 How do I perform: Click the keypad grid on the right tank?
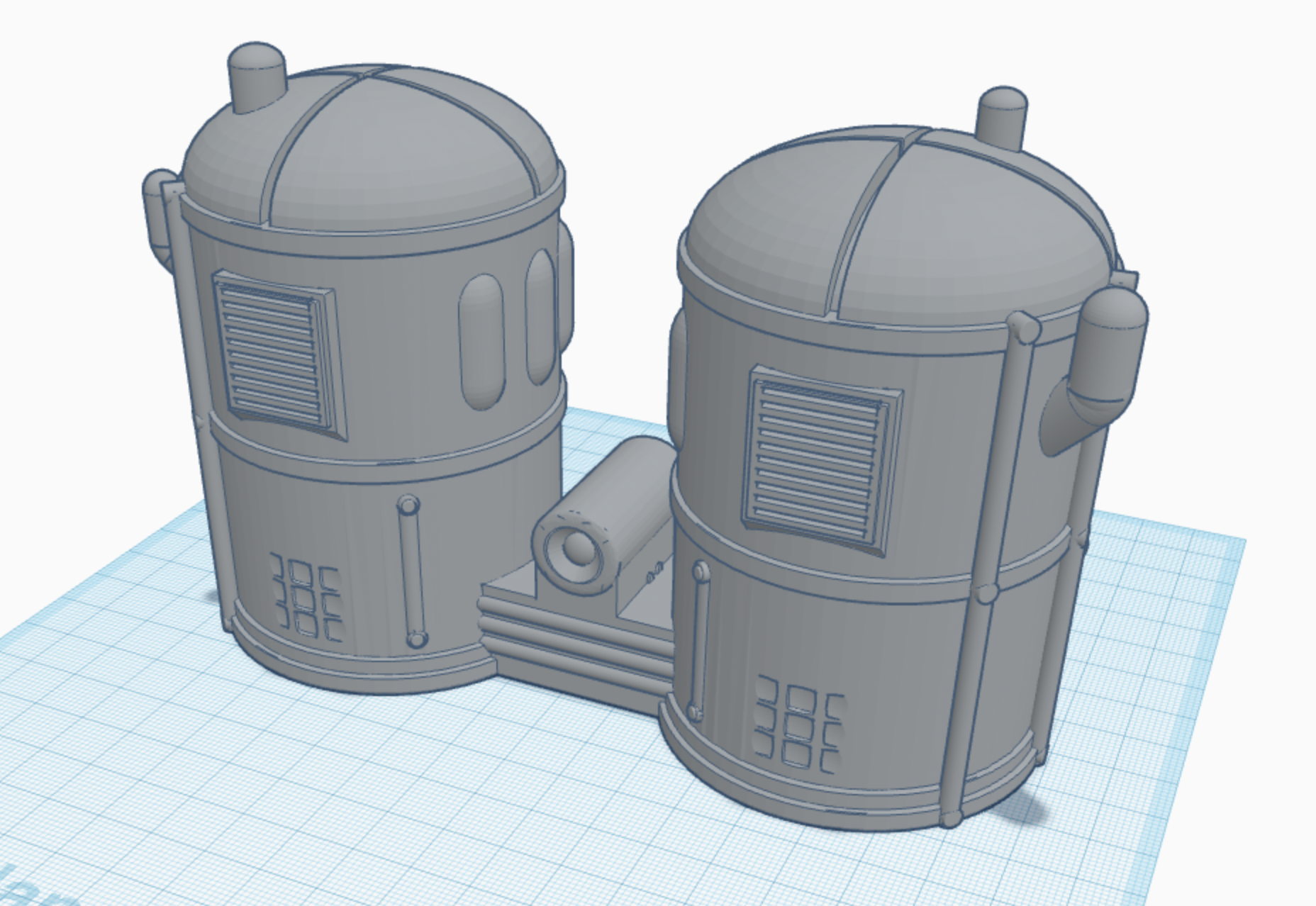click(800, 723)
